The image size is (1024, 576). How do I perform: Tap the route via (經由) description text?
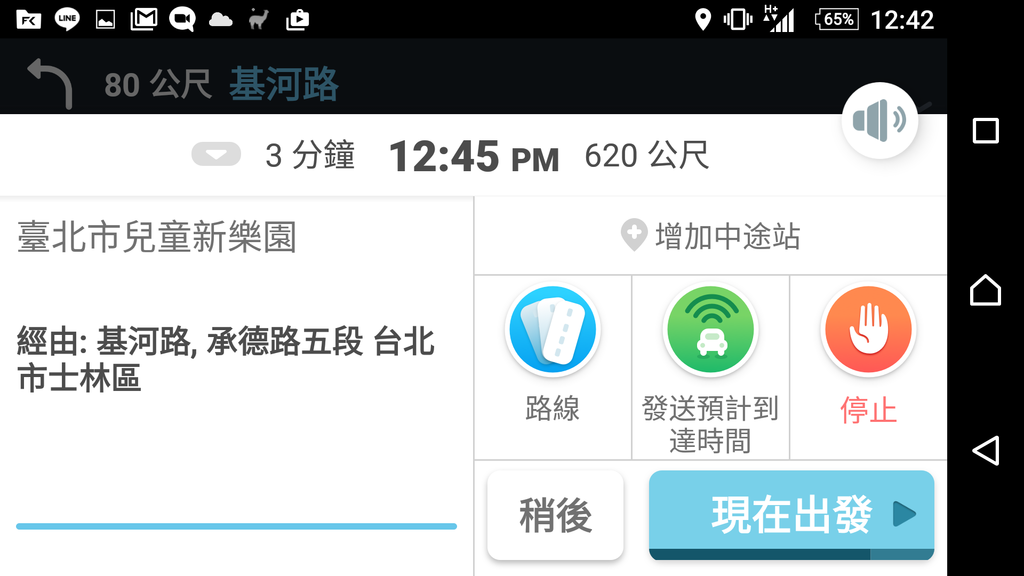click(x=225, y=360)
